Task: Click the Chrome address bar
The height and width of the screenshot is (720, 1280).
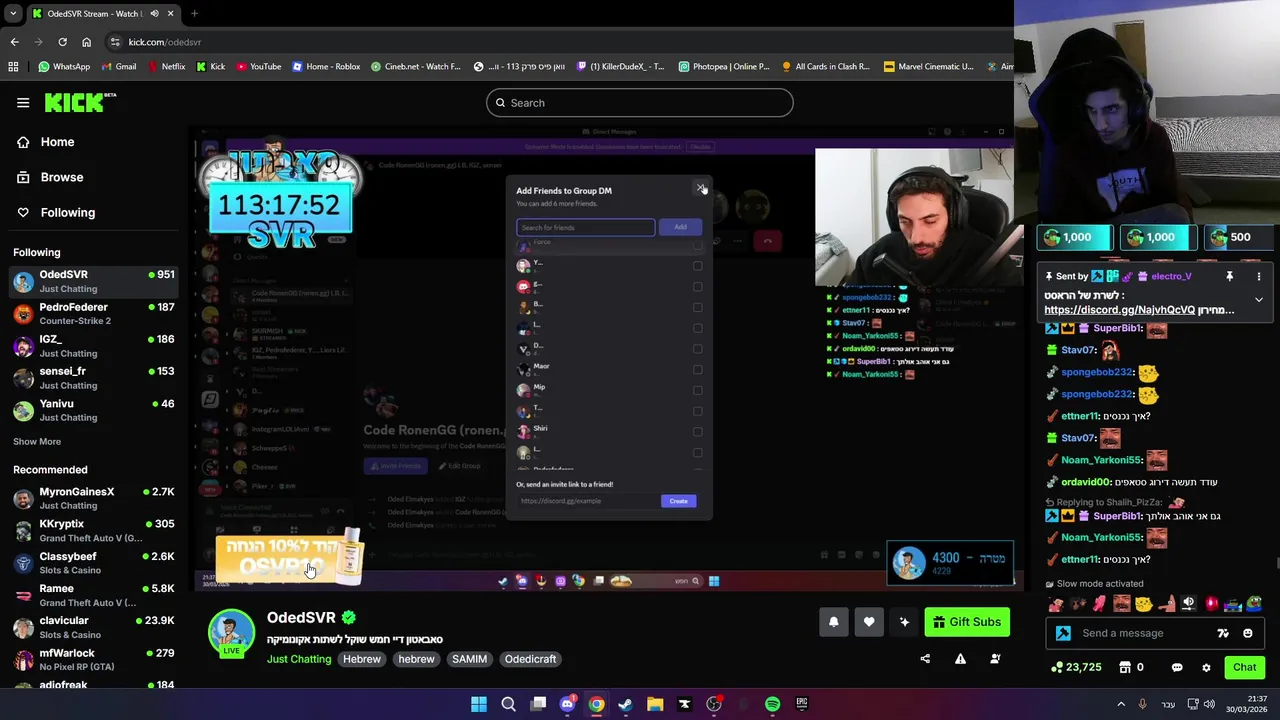Action: tap(560, 42)
